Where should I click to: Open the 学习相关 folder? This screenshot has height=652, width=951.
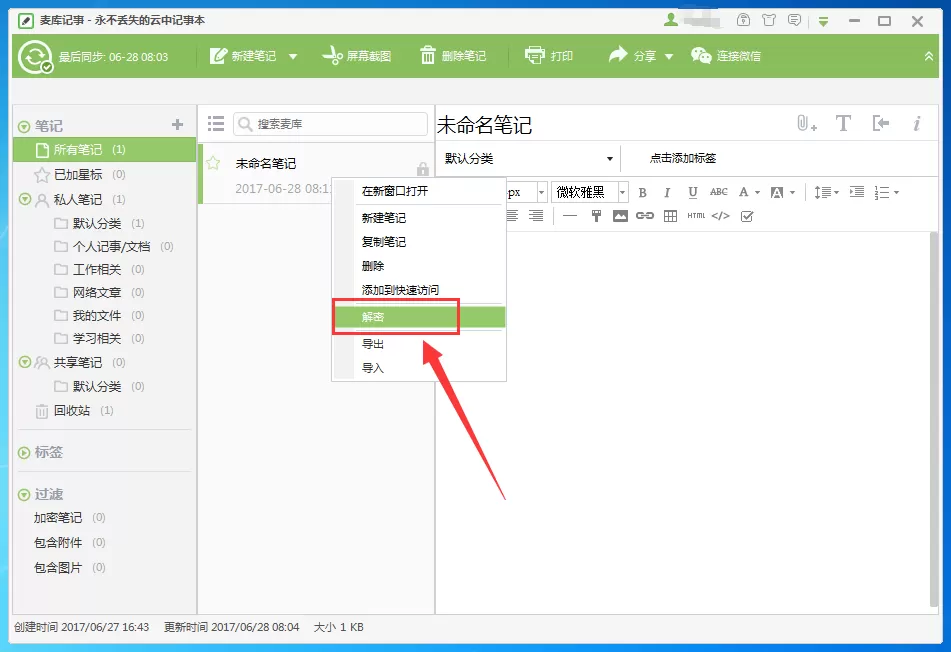[x=99, y=338]
